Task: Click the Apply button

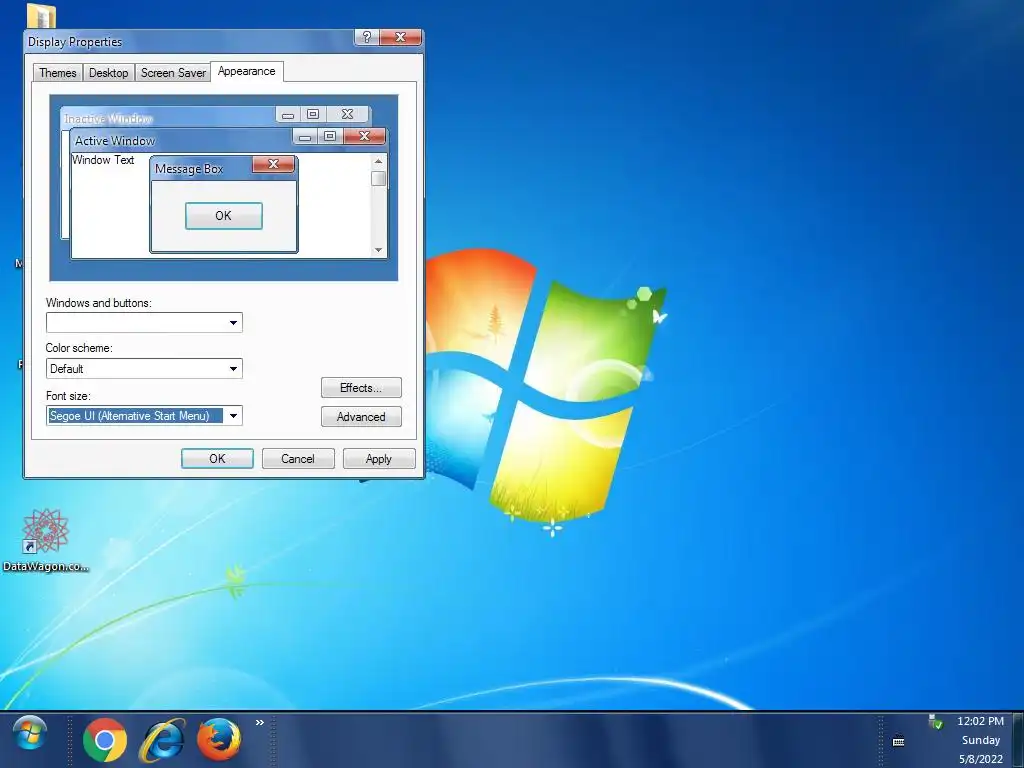Action: click(x=379, y=458)
